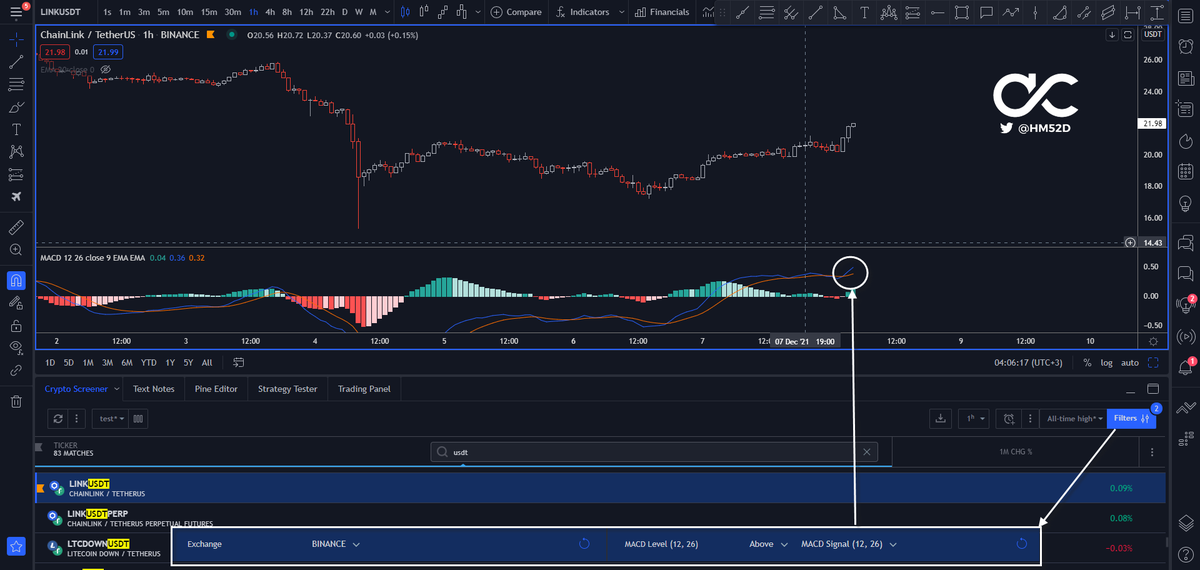Switch to the Text Notes tab
This screenshot has height=570, width=1200.
click(154, 388)
